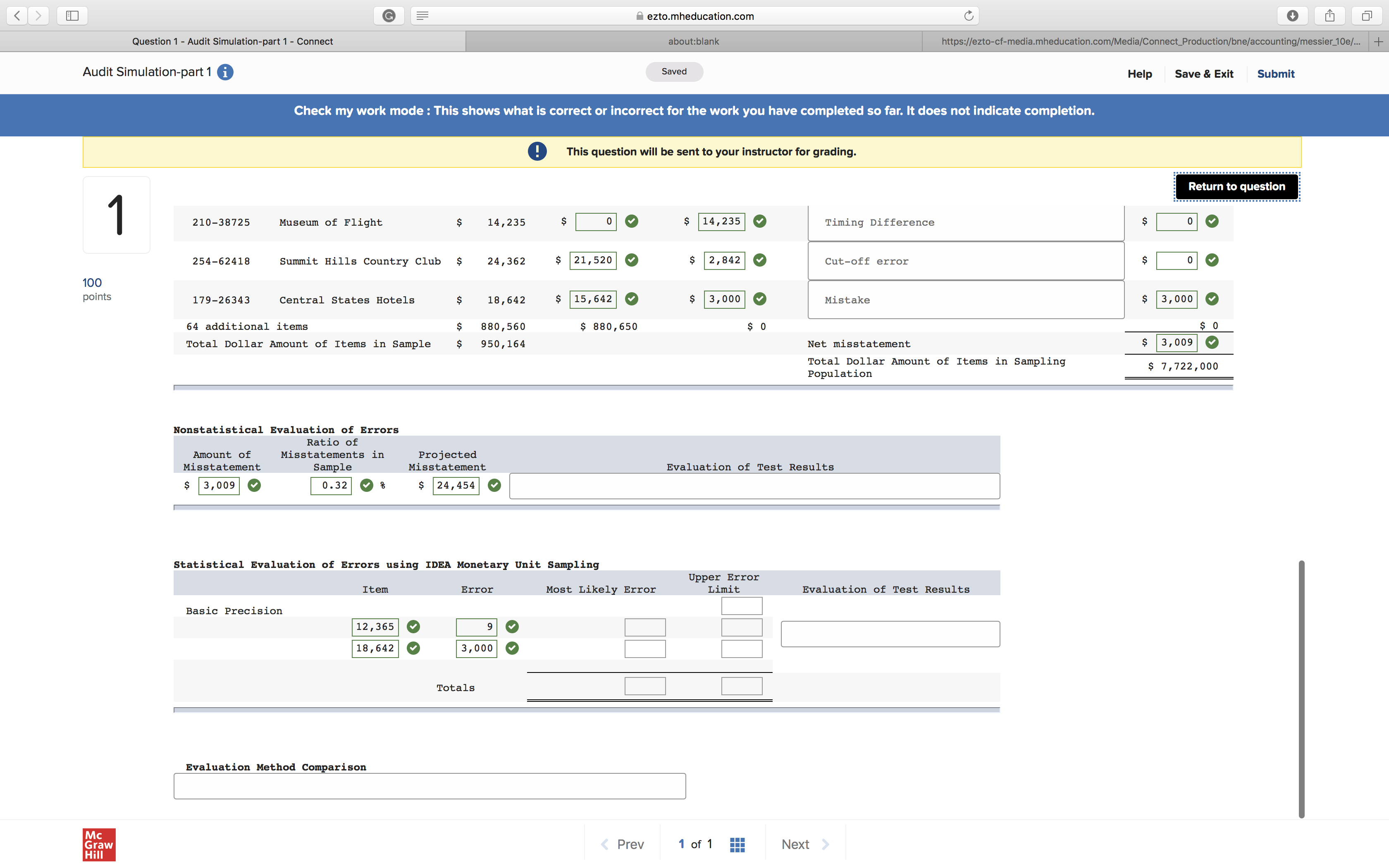Click Save & Exit
This screenshot has width=1389, height=868.
[1204, 74]
